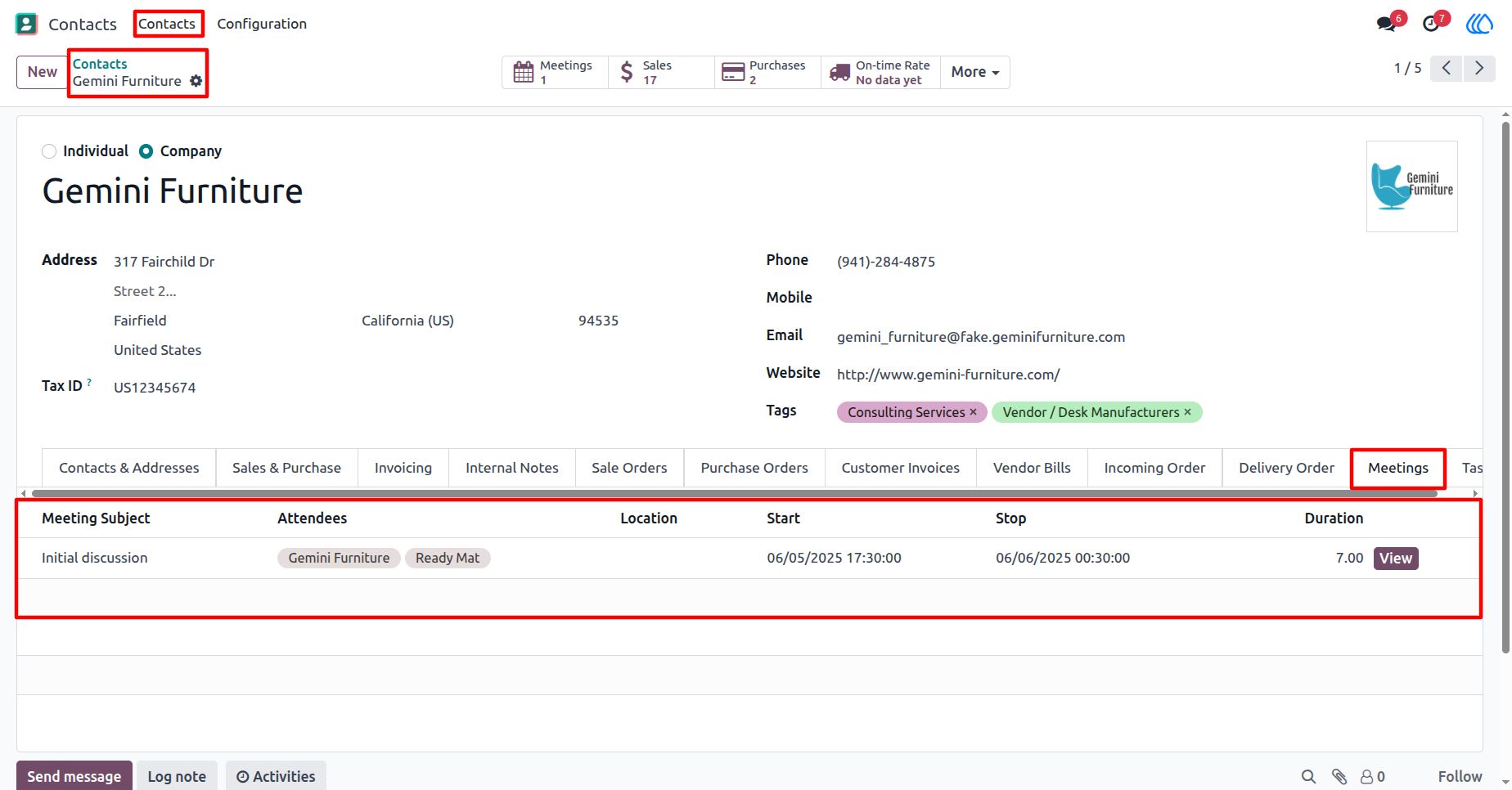Expand the More smart buttons dropdown
This screenshot has height=790, width=1512.
(975, 72)
